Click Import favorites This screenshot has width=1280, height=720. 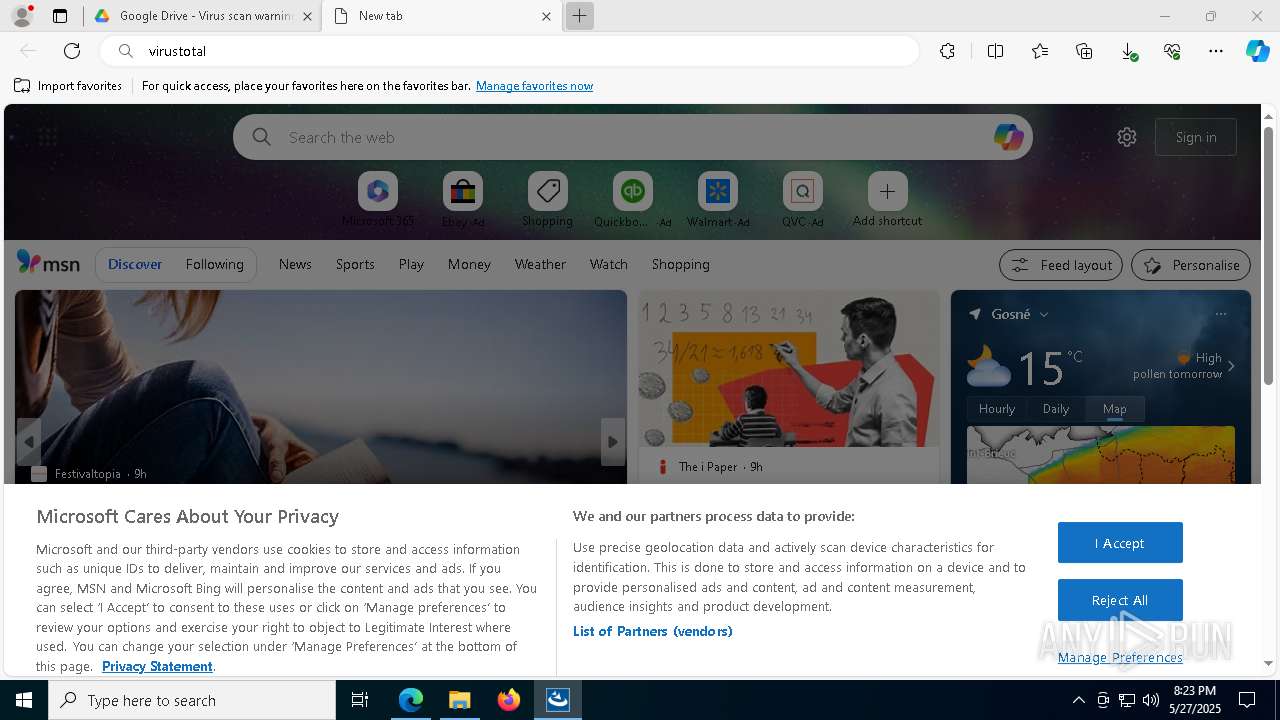click(68, 86)
